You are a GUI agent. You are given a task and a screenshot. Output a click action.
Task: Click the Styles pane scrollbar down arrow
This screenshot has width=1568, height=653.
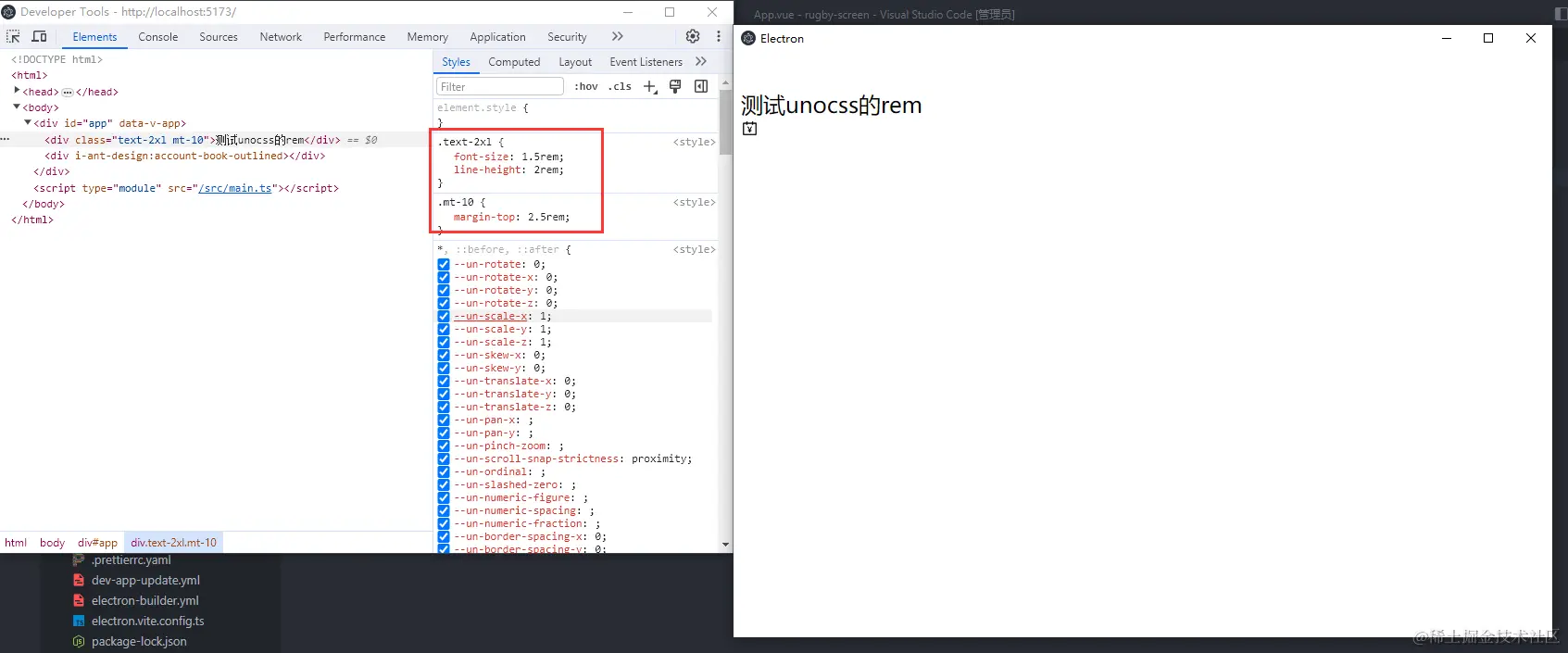click(725, 545)
